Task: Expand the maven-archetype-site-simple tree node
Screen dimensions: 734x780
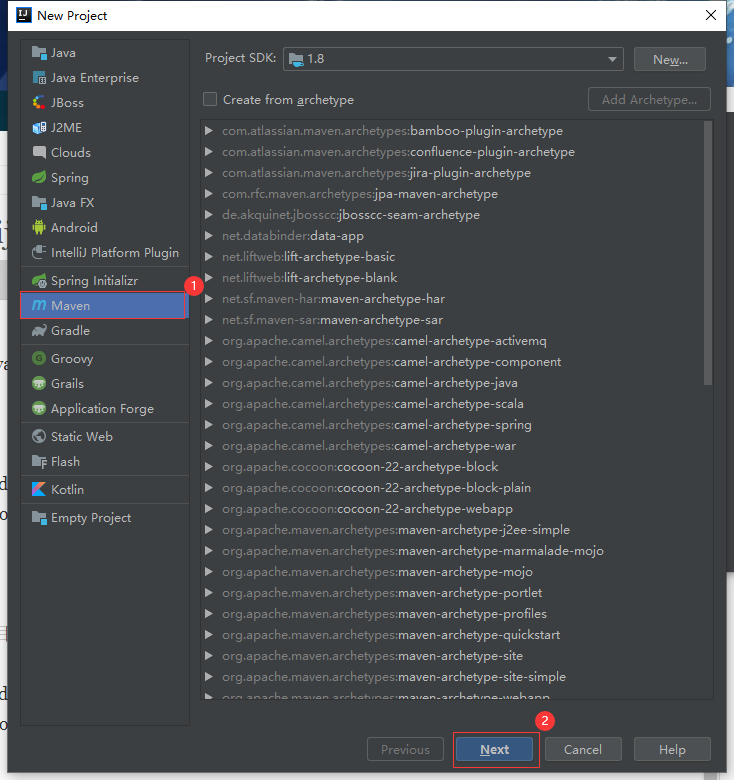Action: 208,677
